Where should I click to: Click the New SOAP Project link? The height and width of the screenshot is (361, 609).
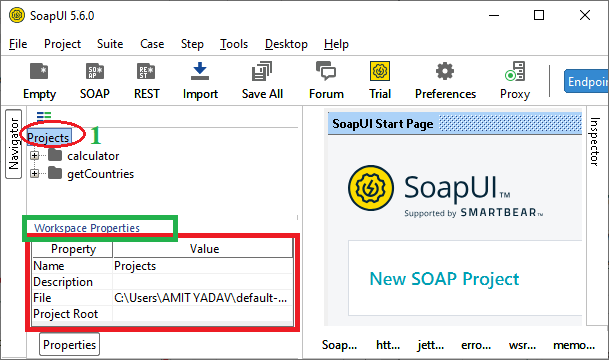point(444,279)
